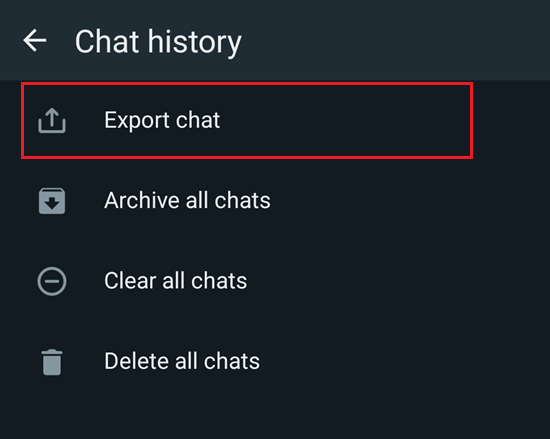Image resolution: width=550 pixels, height=439 pixels.
Task: Click blank area of Archive all chats row
Action: tap(403, 201)
